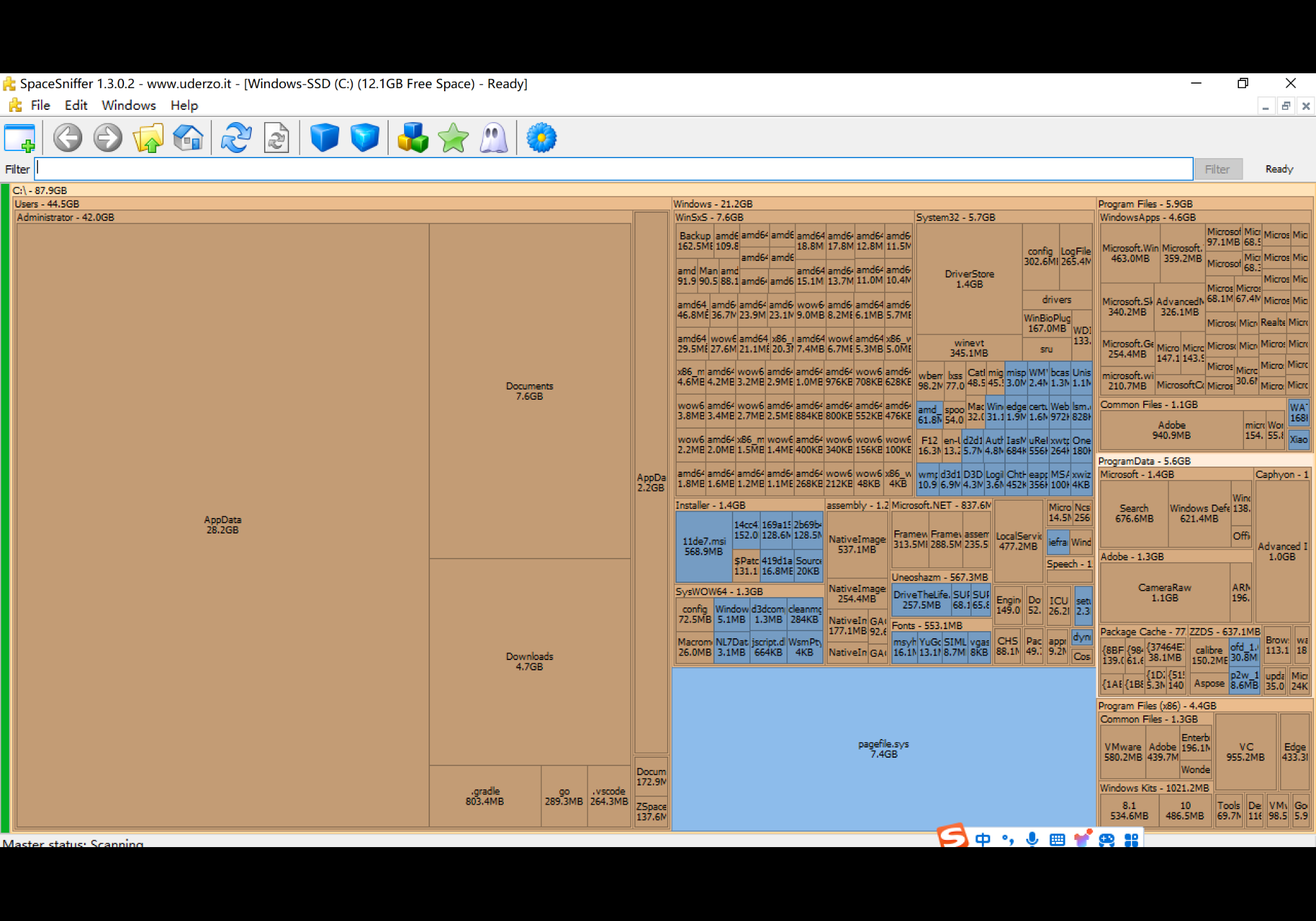The width and height of the screenshot is (1316, 921).
Task: Click the LocalService 477.2MB block
Action: coord(1018,541)
